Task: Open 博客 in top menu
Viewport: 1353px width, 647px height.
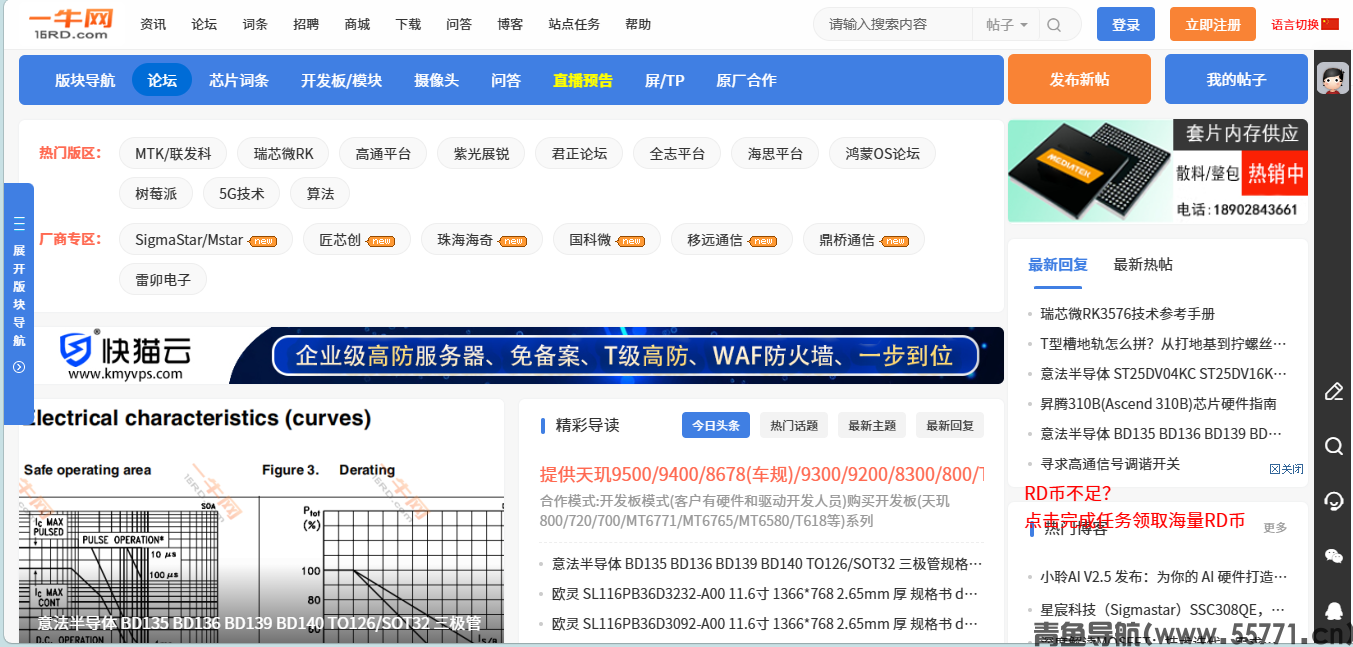Action: pos(510,24)
